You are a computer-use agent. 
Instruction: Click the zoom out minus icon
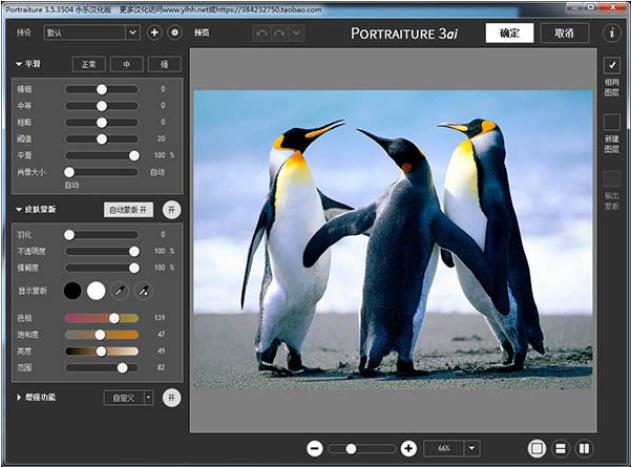pyautogui.click(x=314, y=448)
